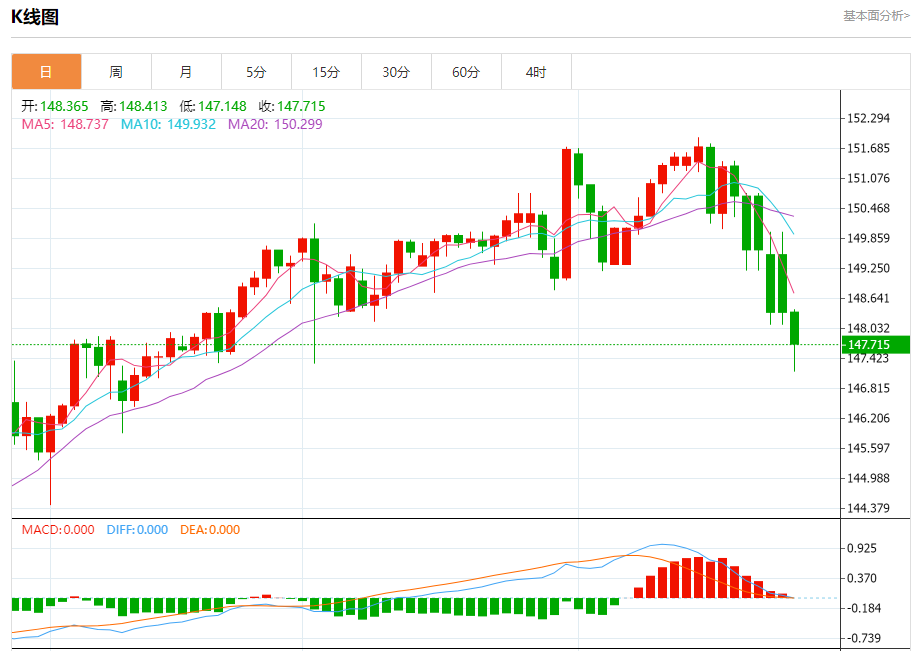Open the 15分 interval tab

coord(326,72)
